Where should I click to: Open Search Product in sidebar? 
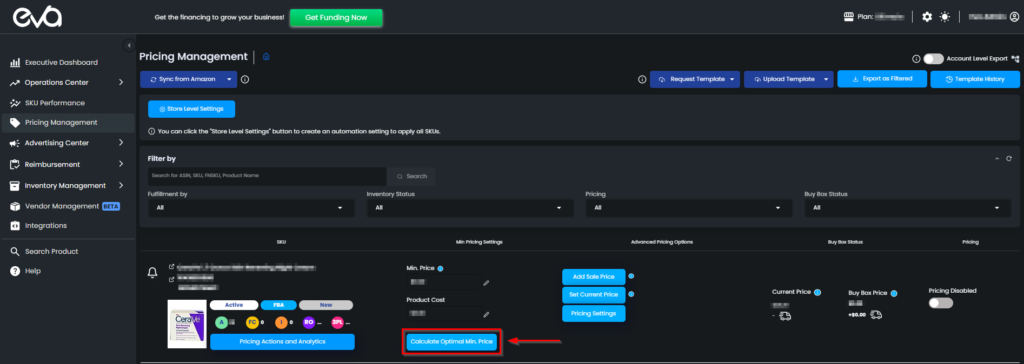coord(51,252)
